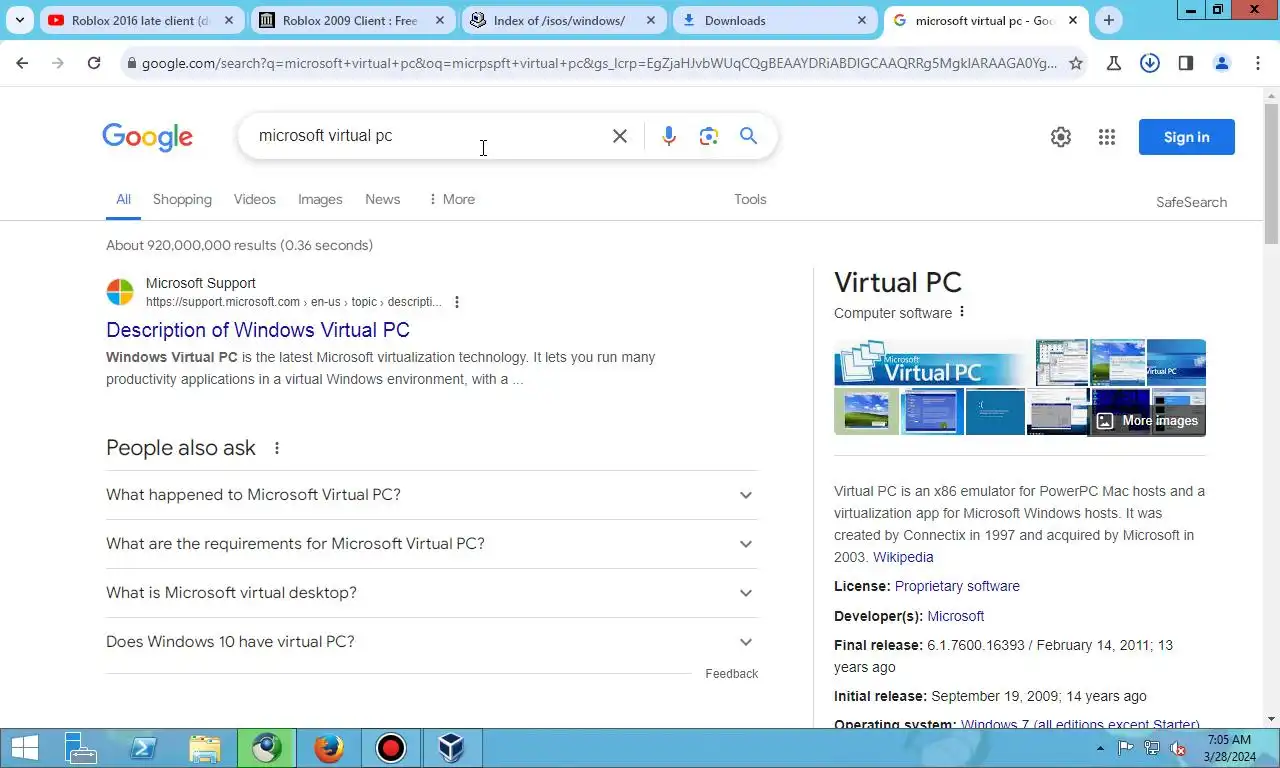
Task: Open the Microsoft developer link
Action: click(x=955, y=616)
